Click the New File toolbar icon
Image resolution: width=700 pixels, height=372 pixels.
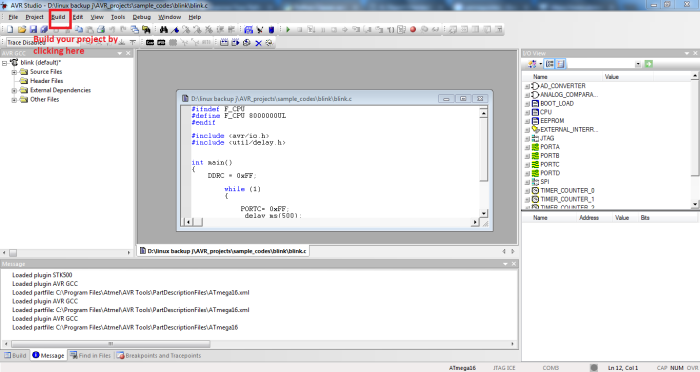coord(10,29)
